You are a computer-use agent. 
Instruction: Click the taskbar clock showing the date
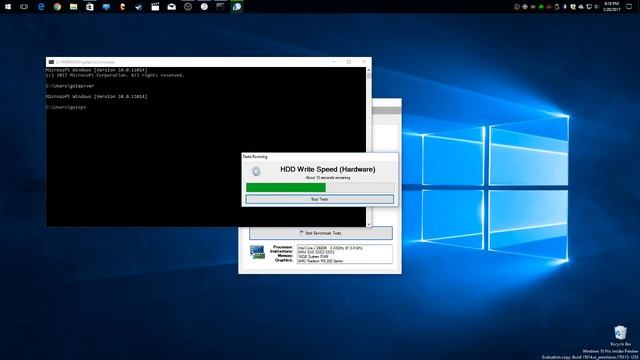pyautogui.click(x=611, y=7)
